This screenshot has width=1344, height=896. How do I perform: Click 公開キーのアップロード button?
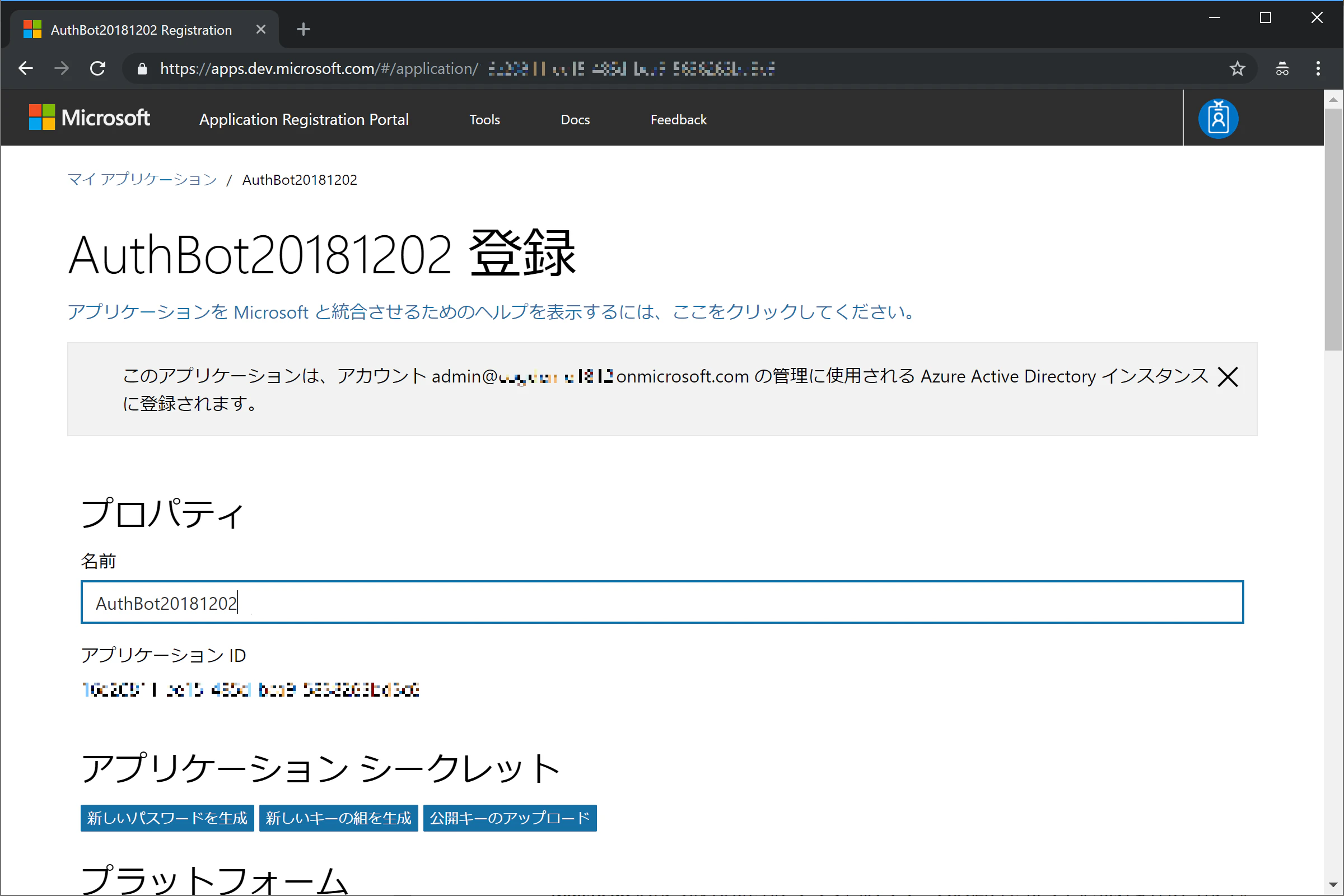510,818
